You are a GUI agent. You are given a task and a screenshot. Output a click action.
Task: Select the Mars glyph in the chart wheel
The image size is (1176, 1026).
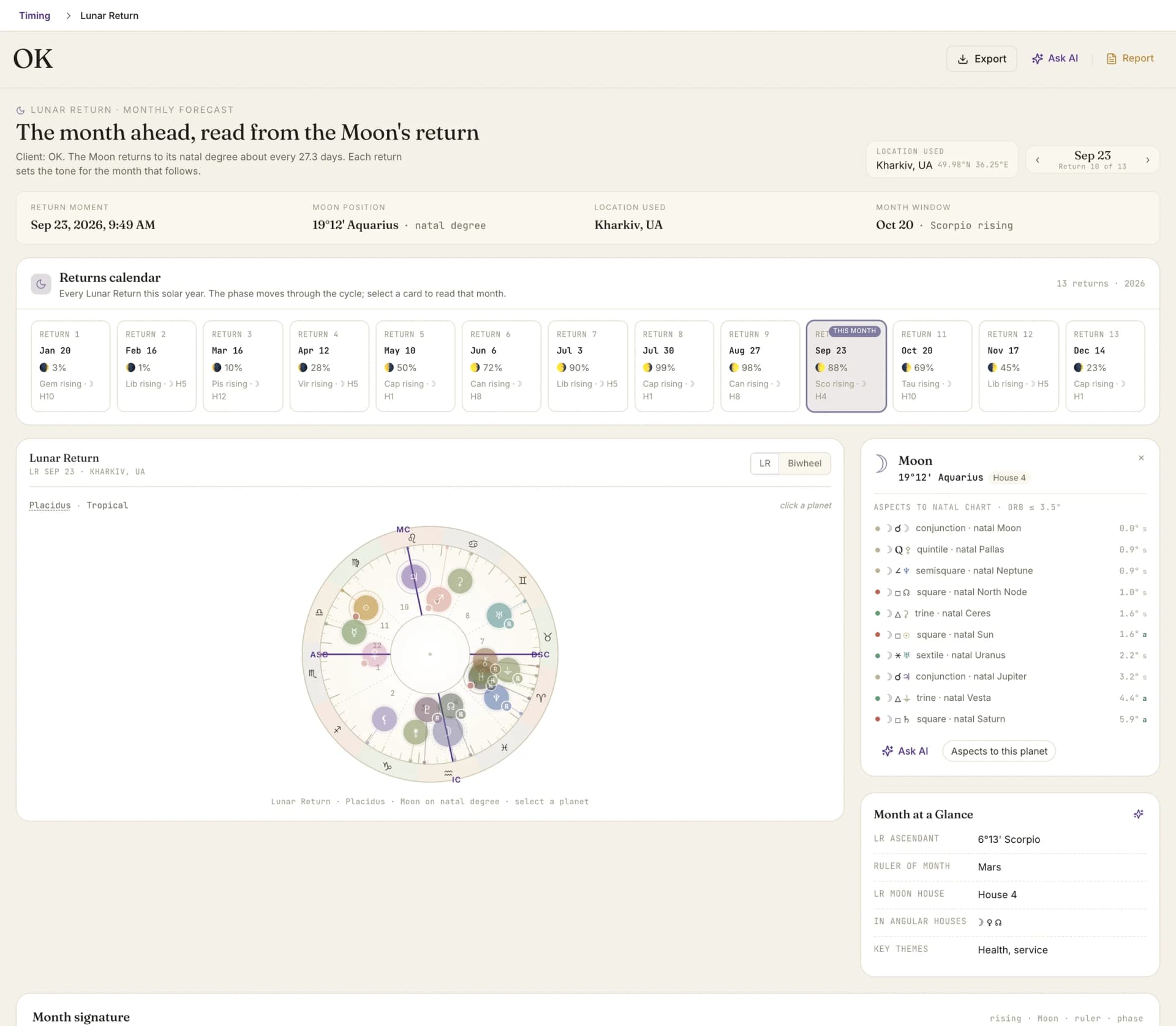439,599
